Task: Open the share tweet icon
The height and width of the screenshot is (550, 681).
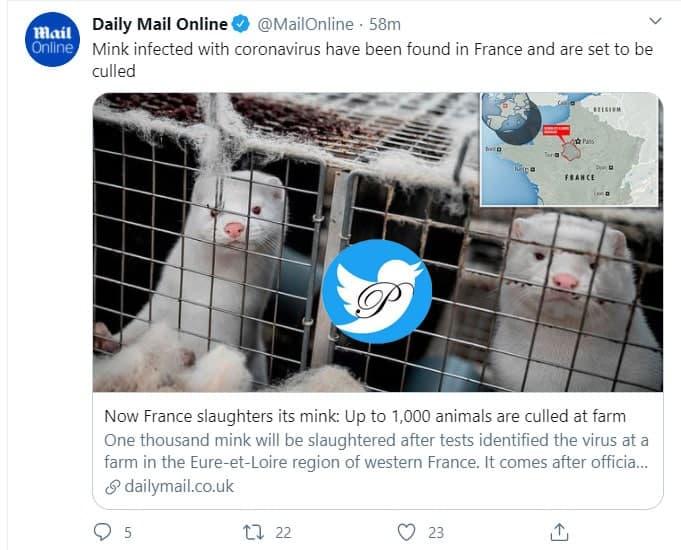Action: [x=560, y=532]
